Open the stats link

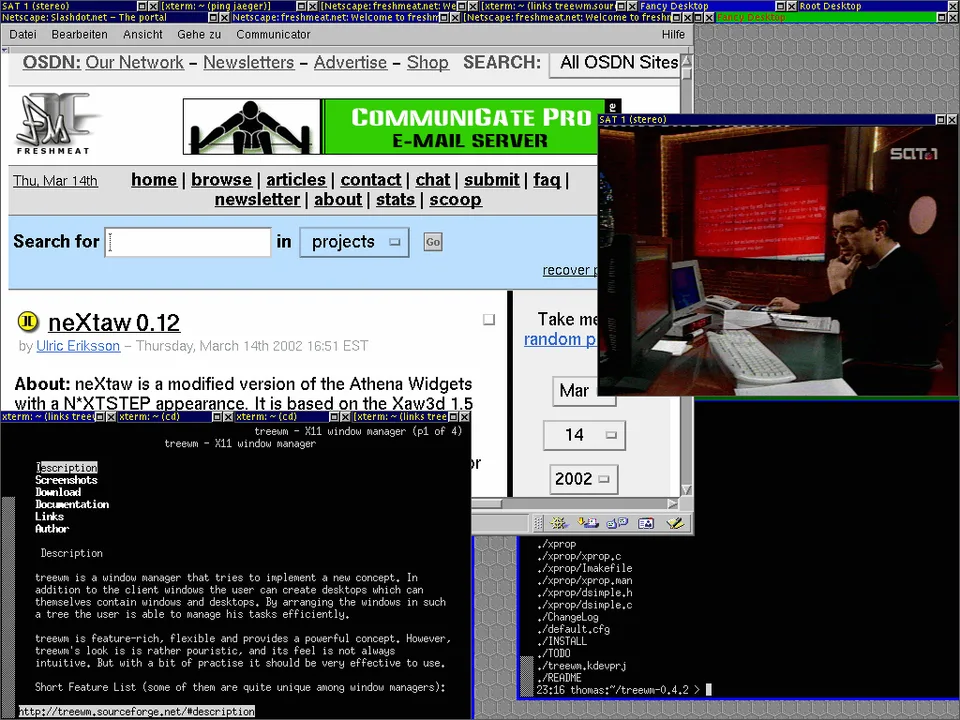point(396,200)
